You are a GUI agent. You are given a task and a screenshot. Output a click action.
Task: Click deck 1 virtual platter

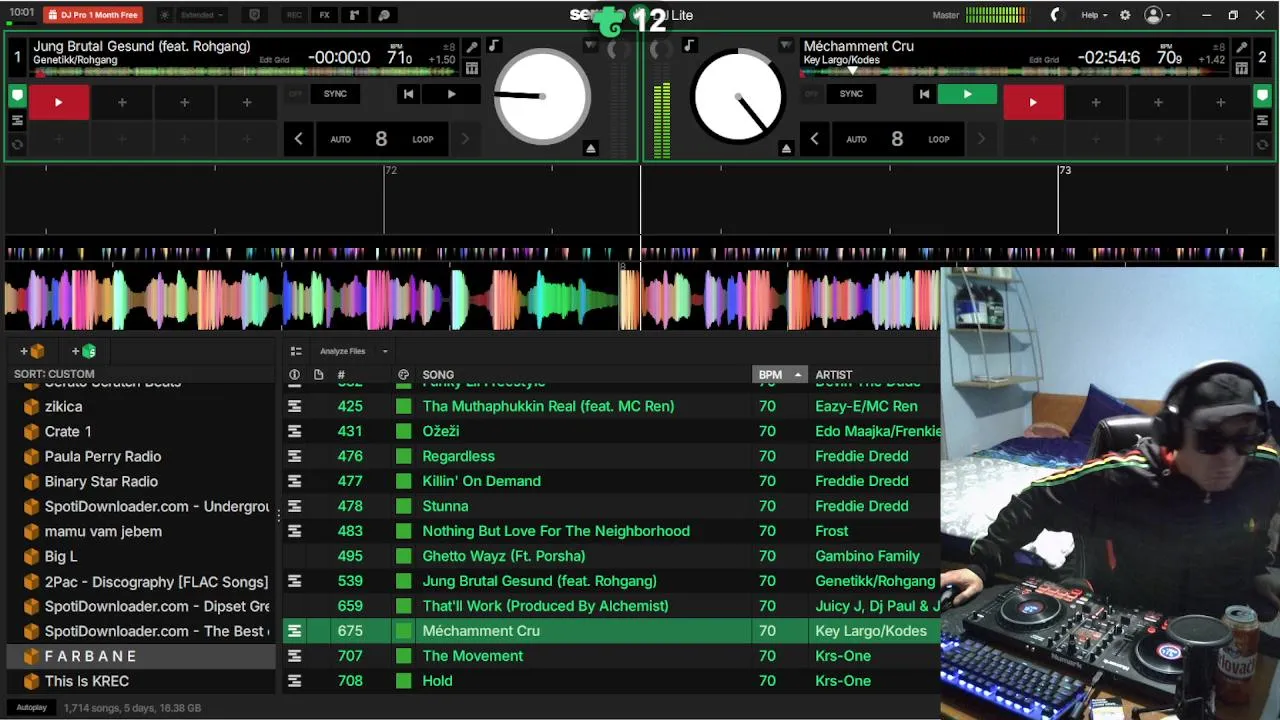click(542, 96)
